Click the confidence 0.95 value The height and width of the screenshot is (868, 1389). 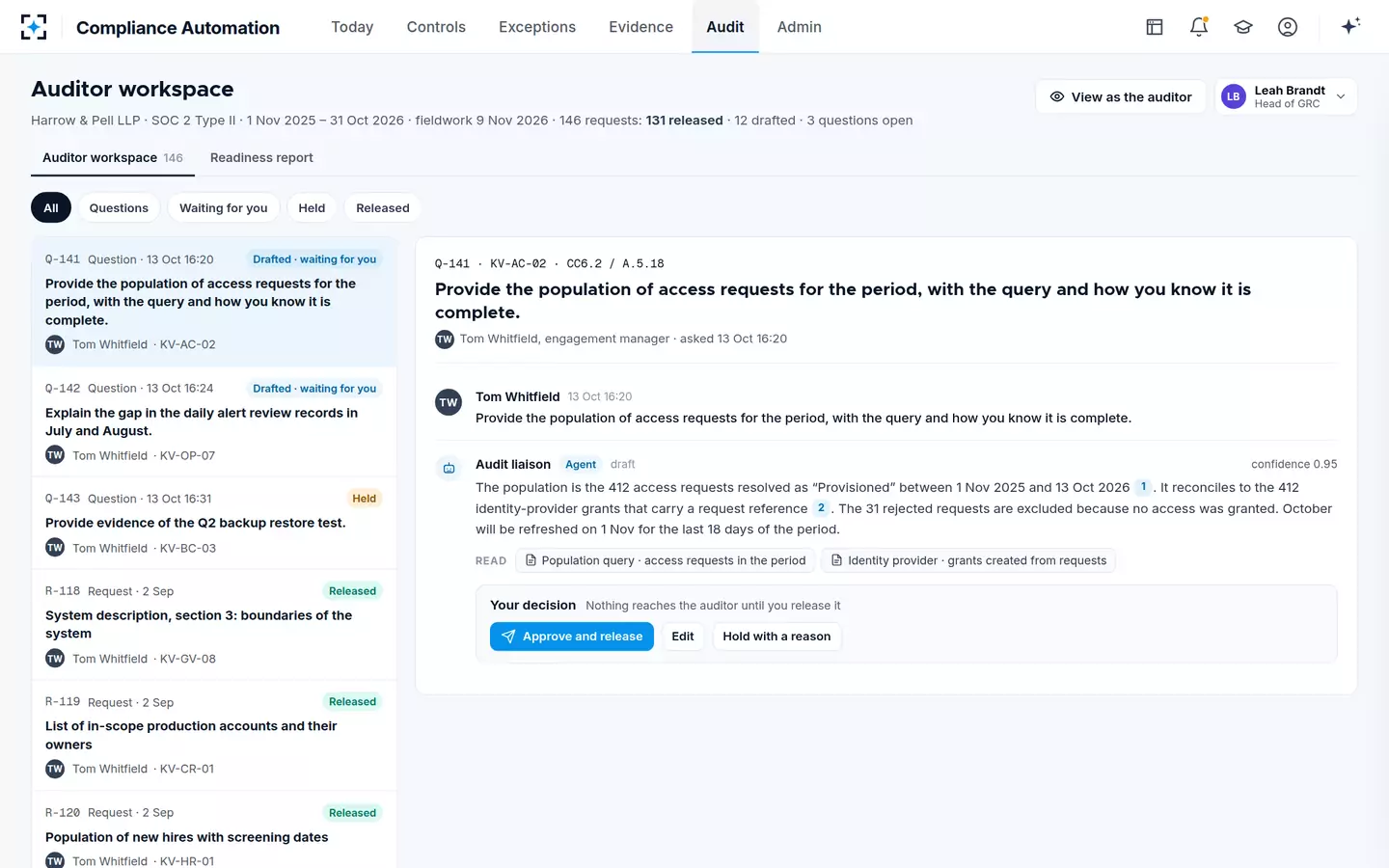(x=1294, y=464)
